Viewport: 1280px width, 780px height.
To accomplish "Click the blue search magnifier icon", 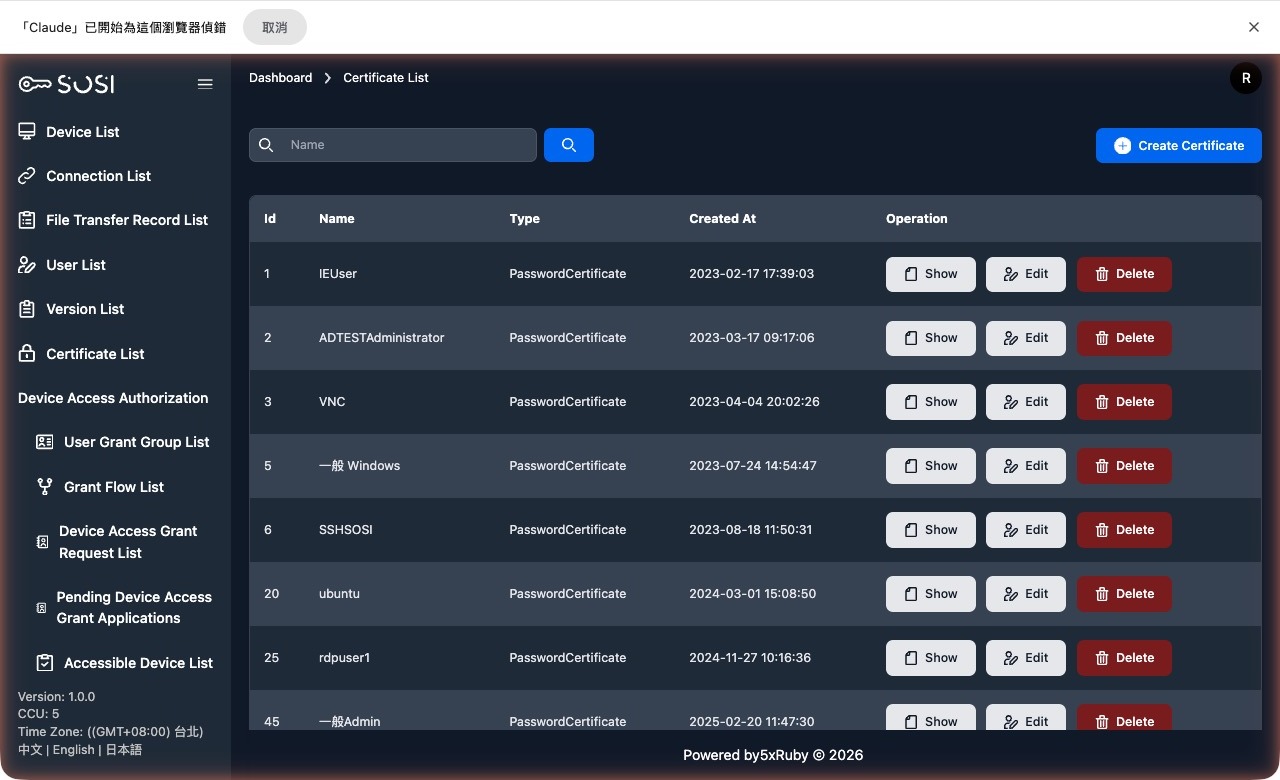I will 568,145.
